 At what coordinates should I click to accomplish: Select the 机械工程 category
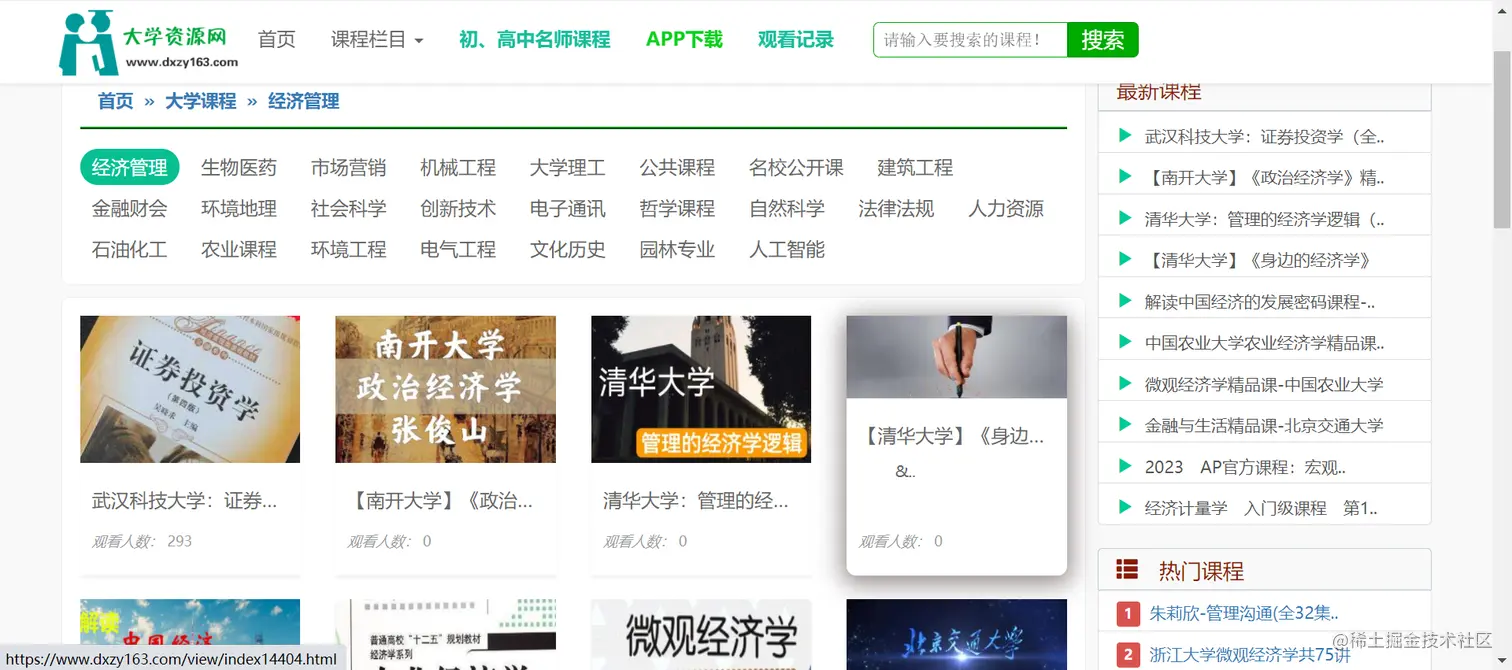coord(458,167)
